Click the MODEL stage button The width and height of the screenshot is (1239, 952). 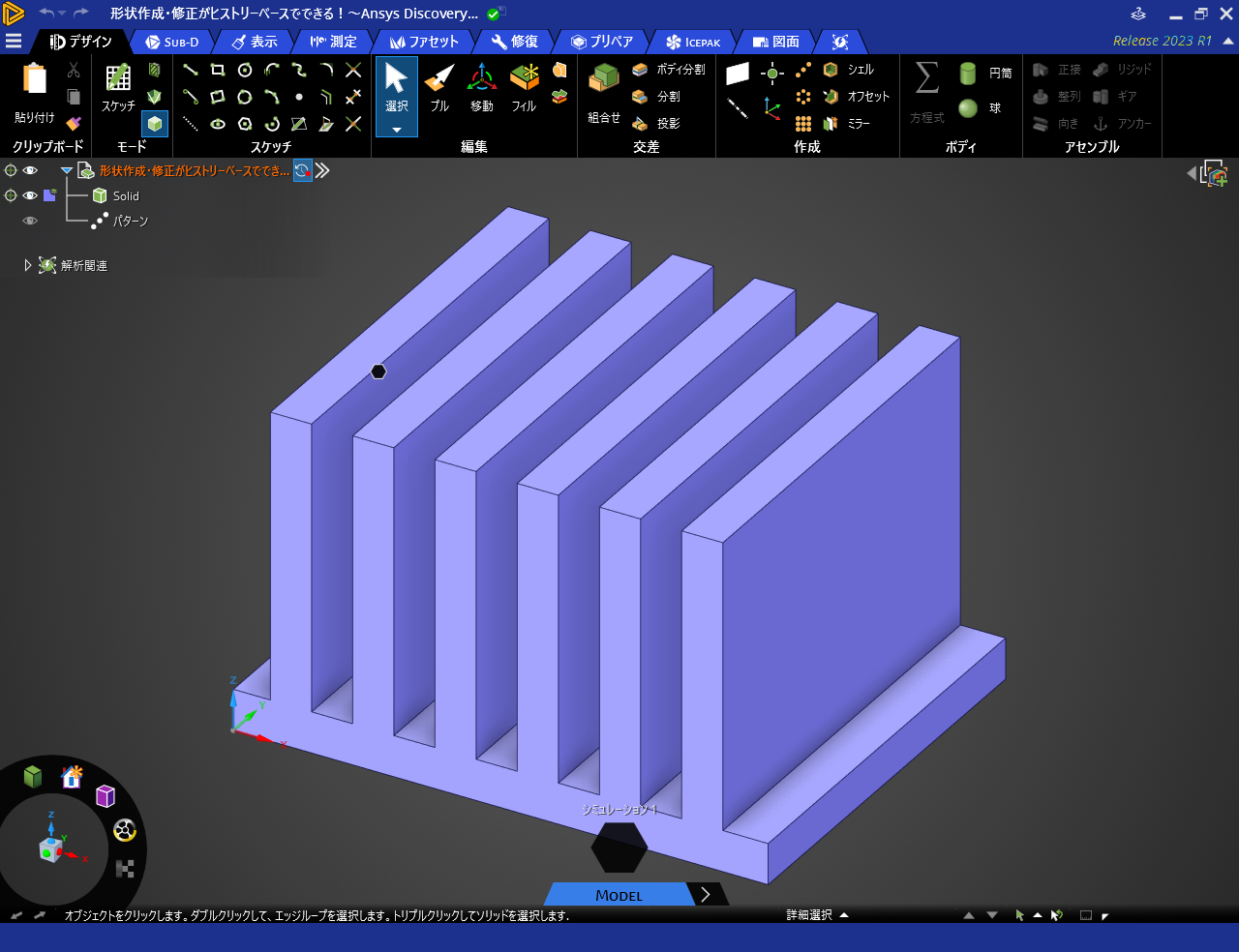(x=619, y=895)
